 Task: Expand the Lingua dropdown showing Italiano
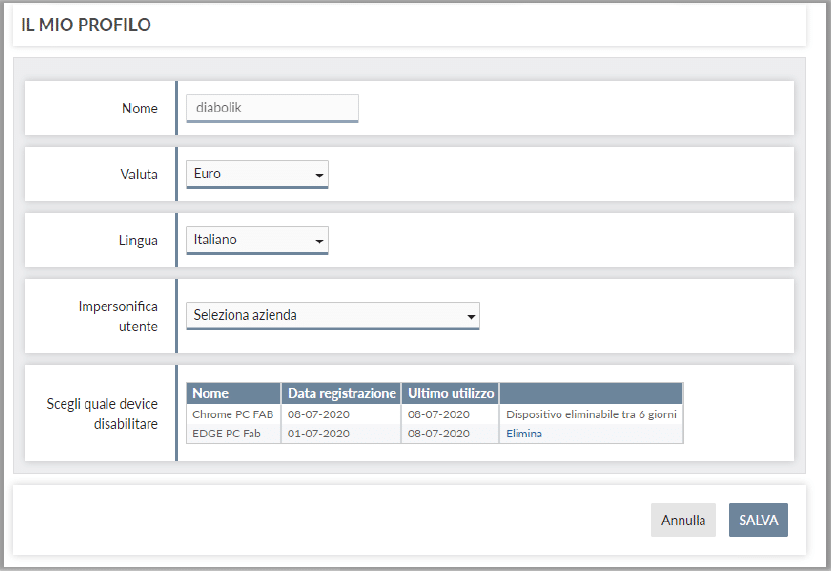point(257,240)
